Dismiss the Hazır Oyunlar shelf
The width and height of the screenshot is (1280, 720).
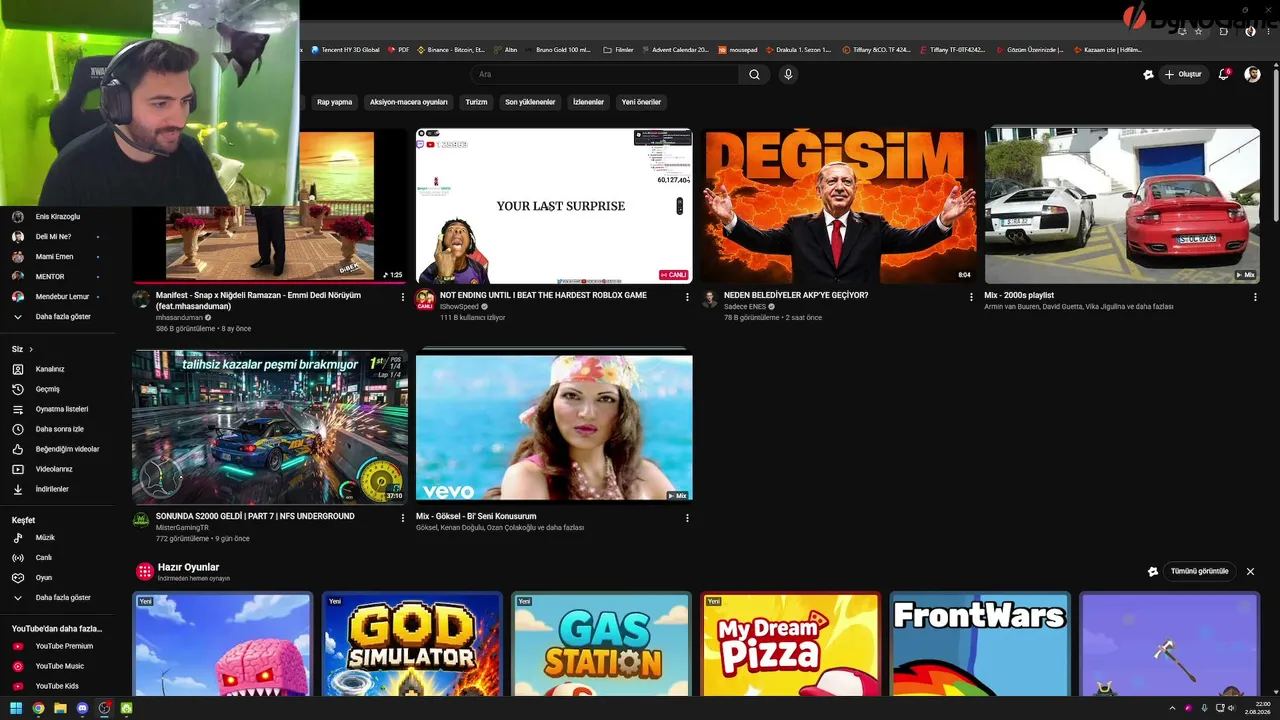coord(1250,572)
